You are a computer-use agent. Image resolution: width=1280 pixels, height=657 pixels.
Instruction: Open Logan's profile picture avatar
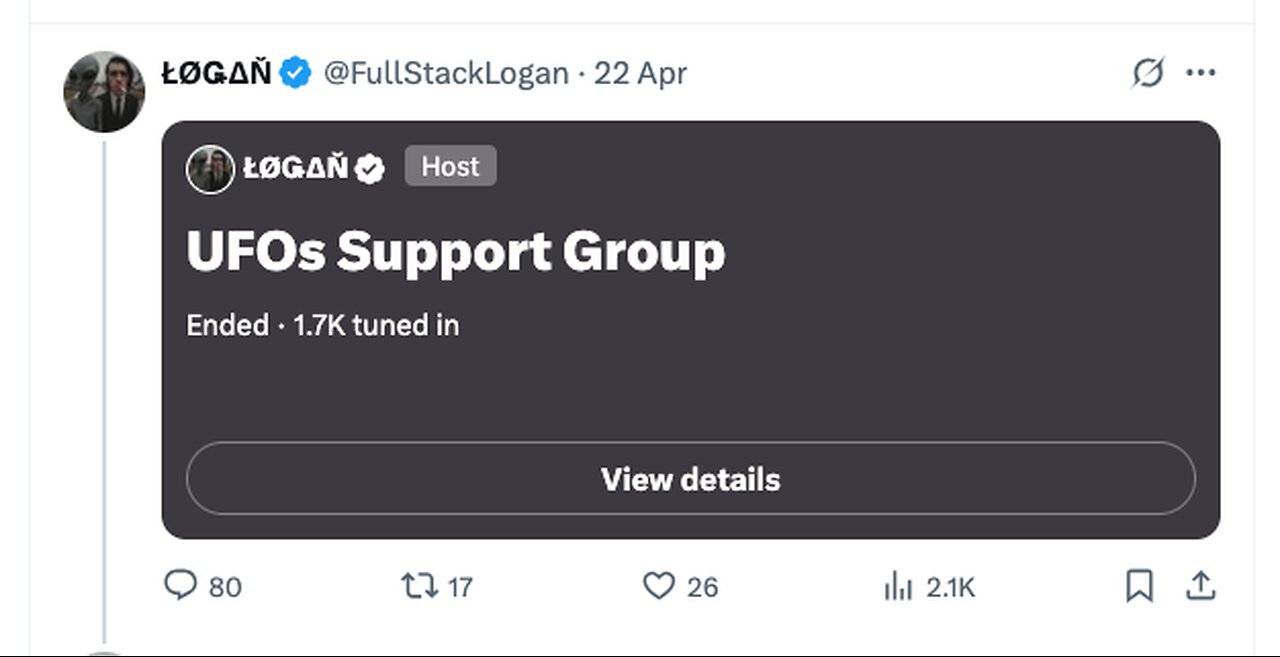click(x=104, y=92)
